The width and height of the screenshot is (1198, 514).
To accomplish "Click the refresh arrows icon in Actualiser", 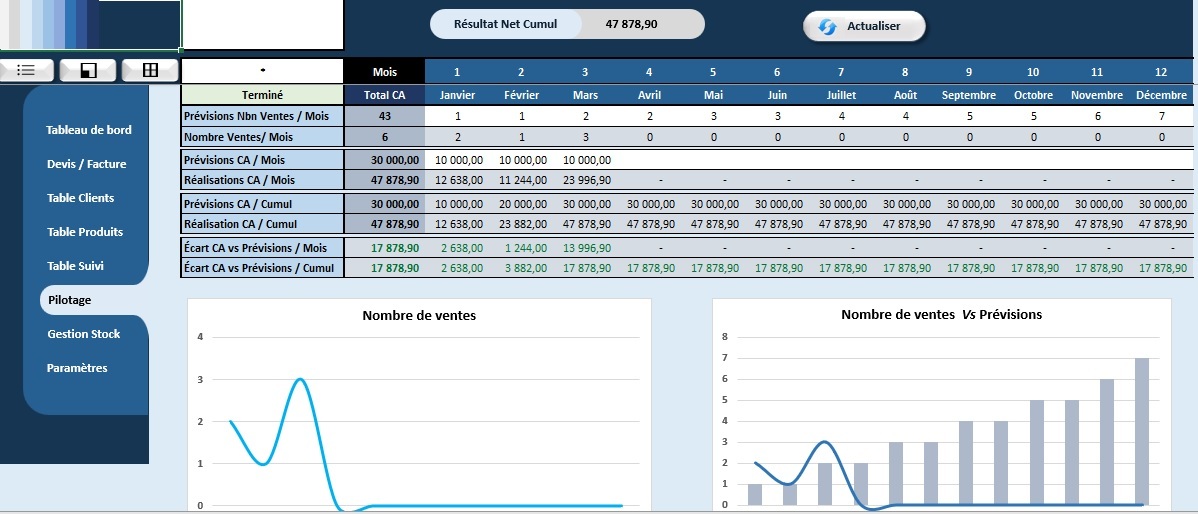I will (827, 27).
